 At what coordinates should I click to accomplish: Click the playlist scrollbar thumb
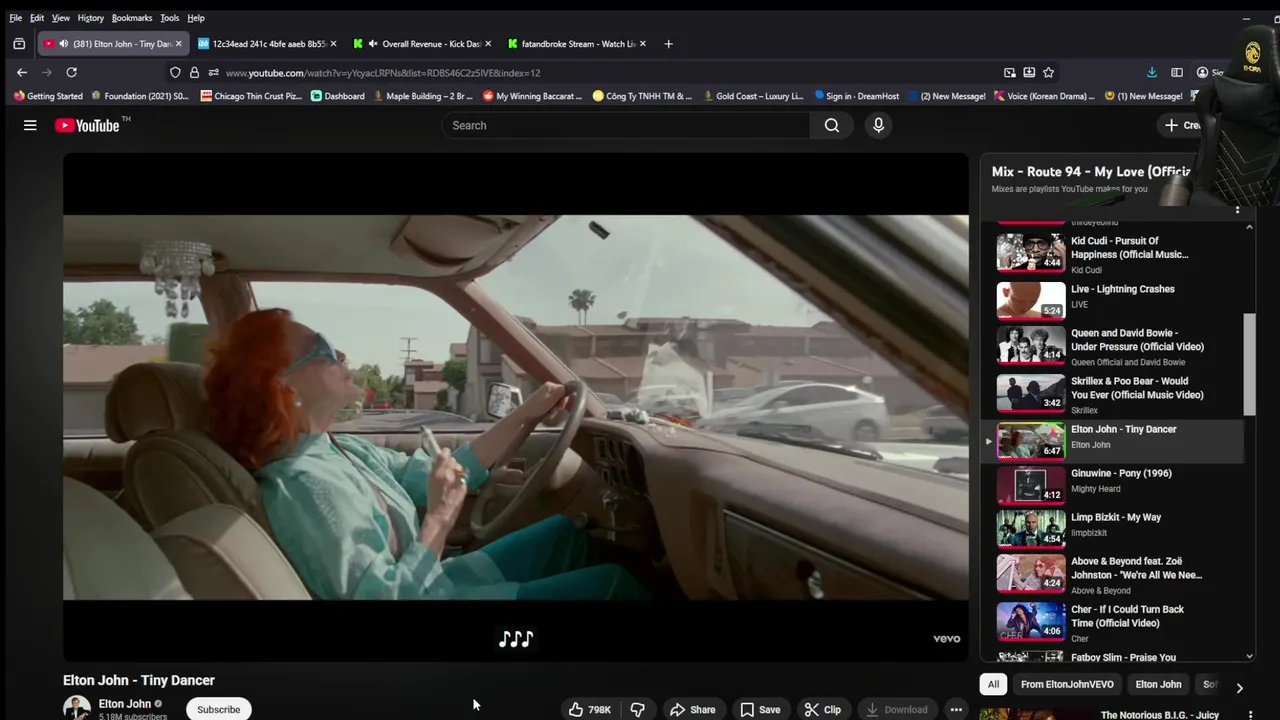click(x=1249, y=364)
